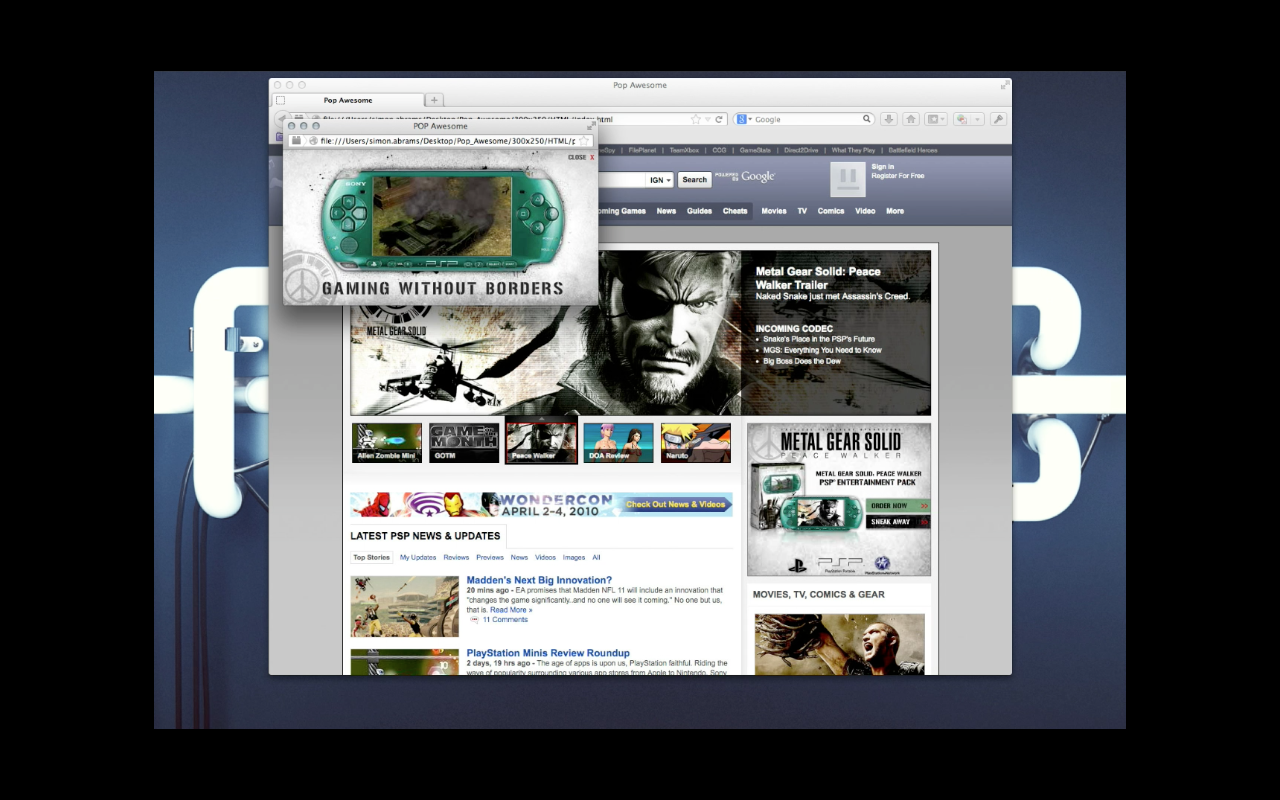
Task: Click GameStats in top network bar
Action: coord(755,150)
